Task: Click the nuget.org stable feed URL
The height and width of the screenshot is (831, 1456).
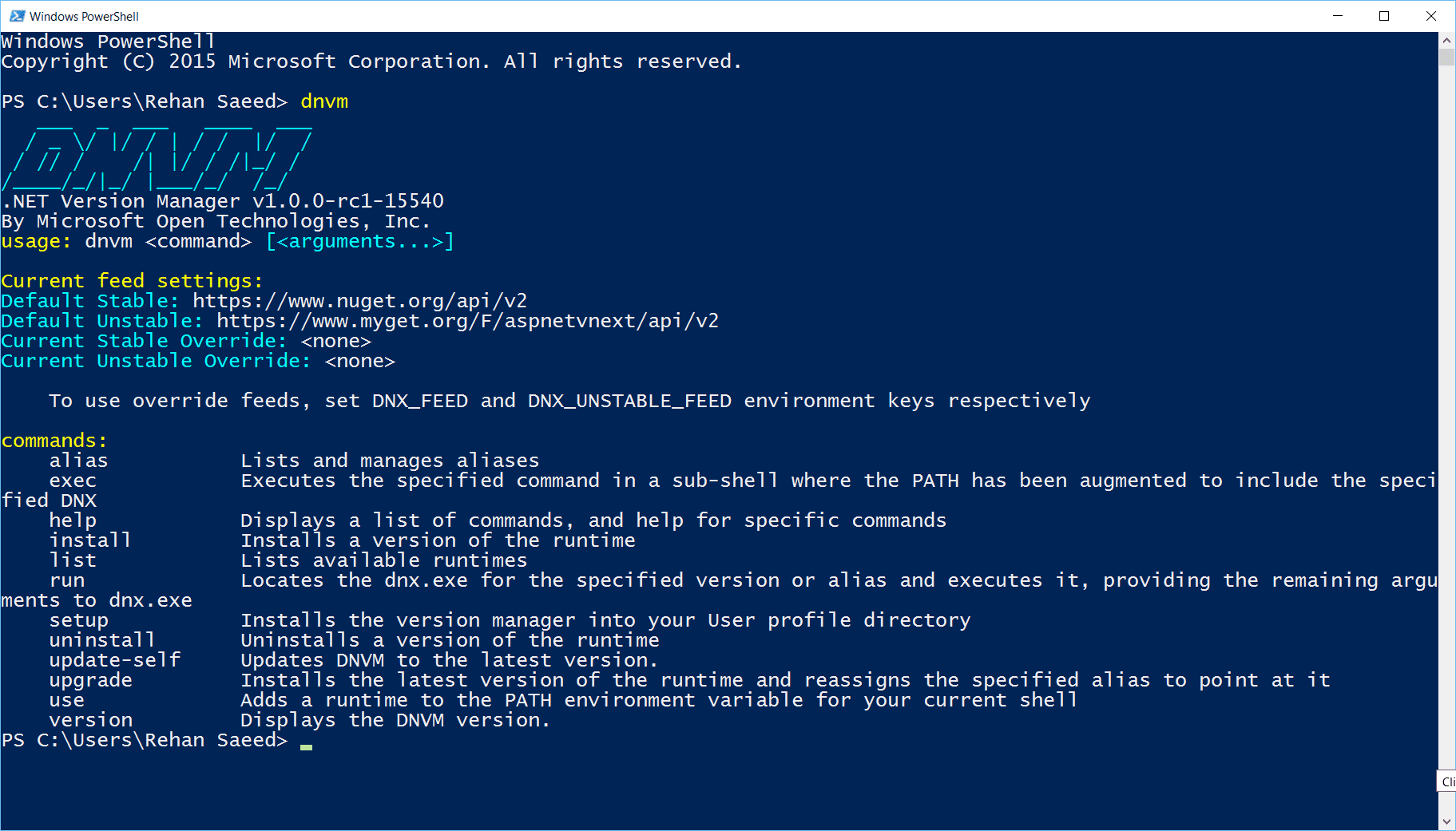Action: (x=359, y=301)
